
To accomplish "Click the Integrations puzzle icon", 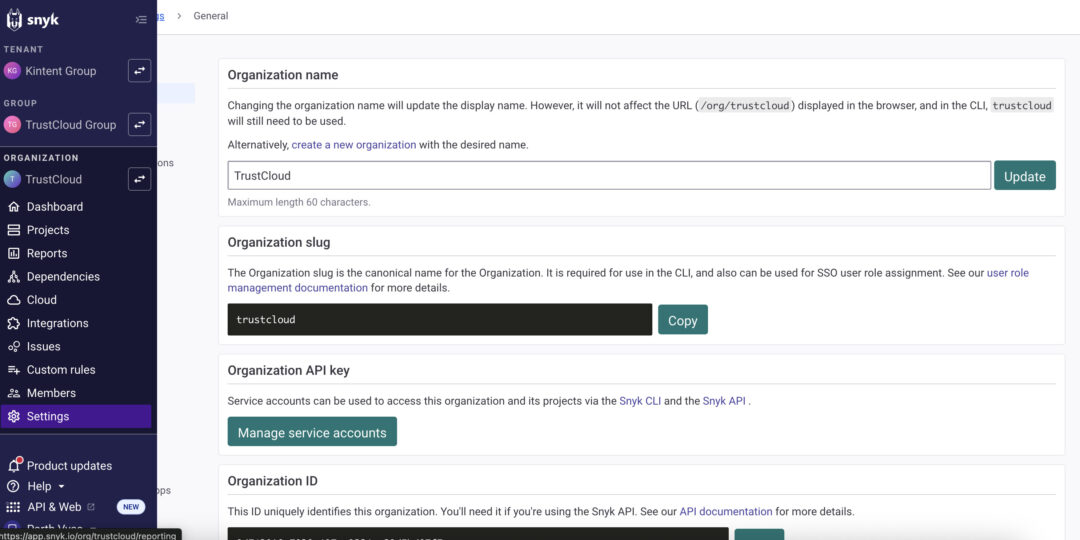I will point(14,323).
